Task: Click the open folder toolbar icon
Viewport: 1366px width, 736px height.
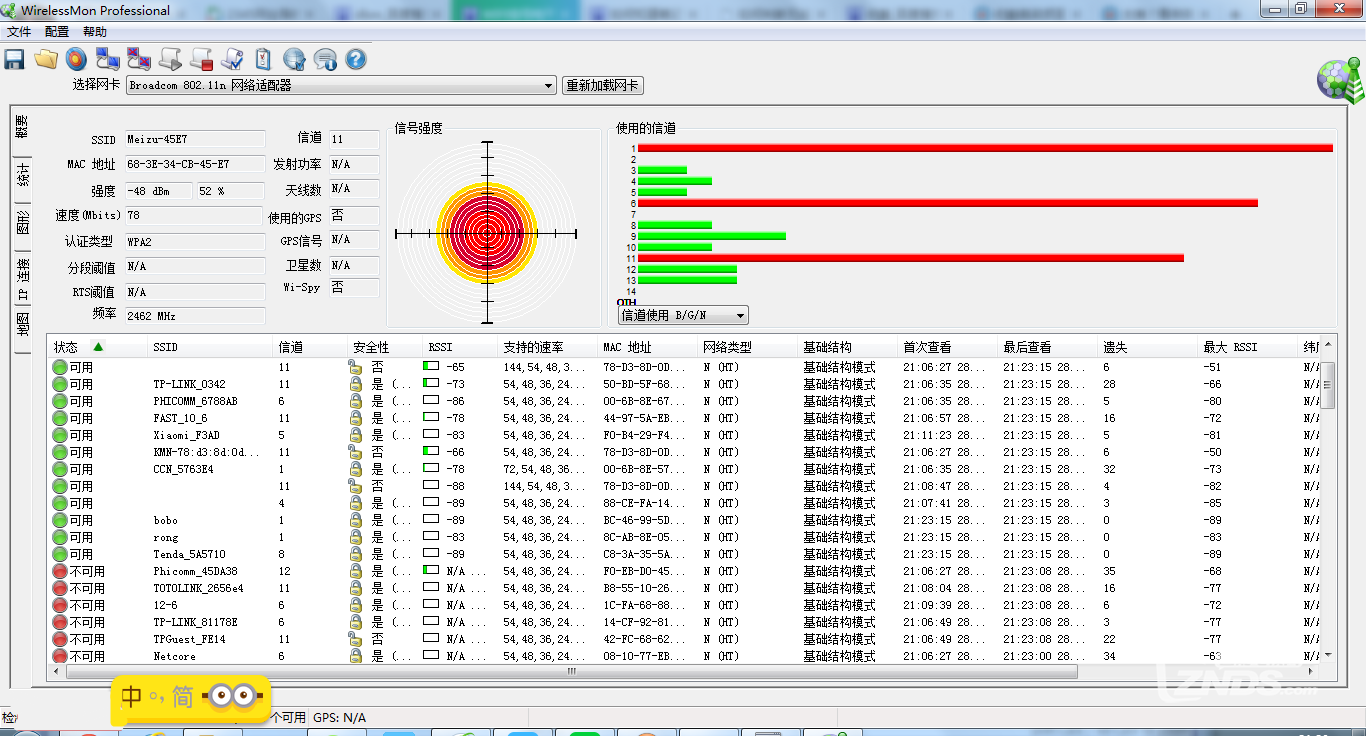Action: point(46,59)
